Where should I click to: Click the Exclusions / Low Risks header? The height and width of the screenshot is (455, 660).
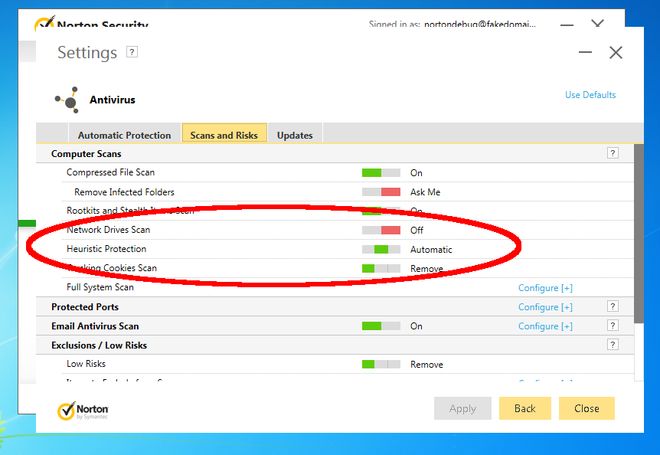pyautogui.click(x=99, y=345)
